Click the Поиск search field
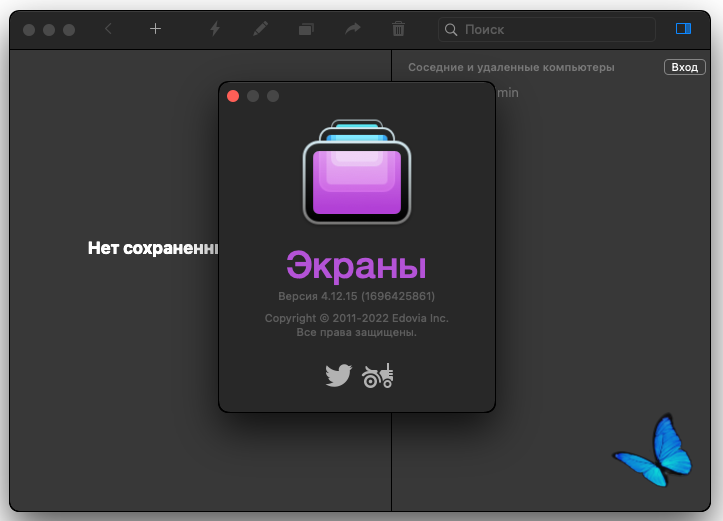This screenshot has height=521, width=723. [546, 30]
